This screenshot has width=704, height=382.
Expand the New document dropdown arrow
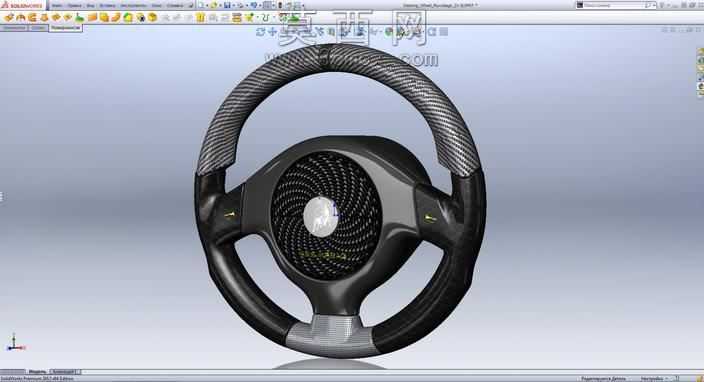click(x=207, y=5)
